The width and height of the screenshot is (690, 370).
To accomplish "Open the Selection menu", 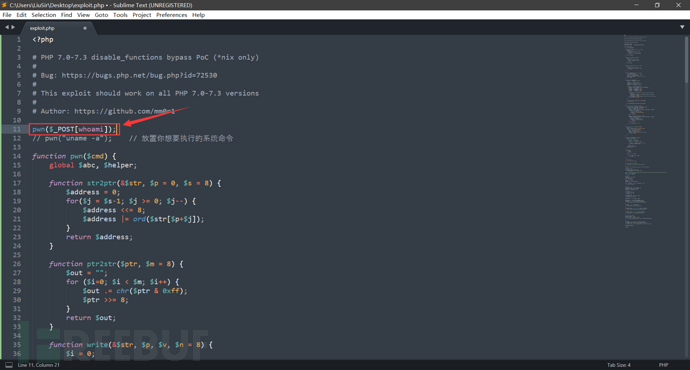I will click(44, 15).
